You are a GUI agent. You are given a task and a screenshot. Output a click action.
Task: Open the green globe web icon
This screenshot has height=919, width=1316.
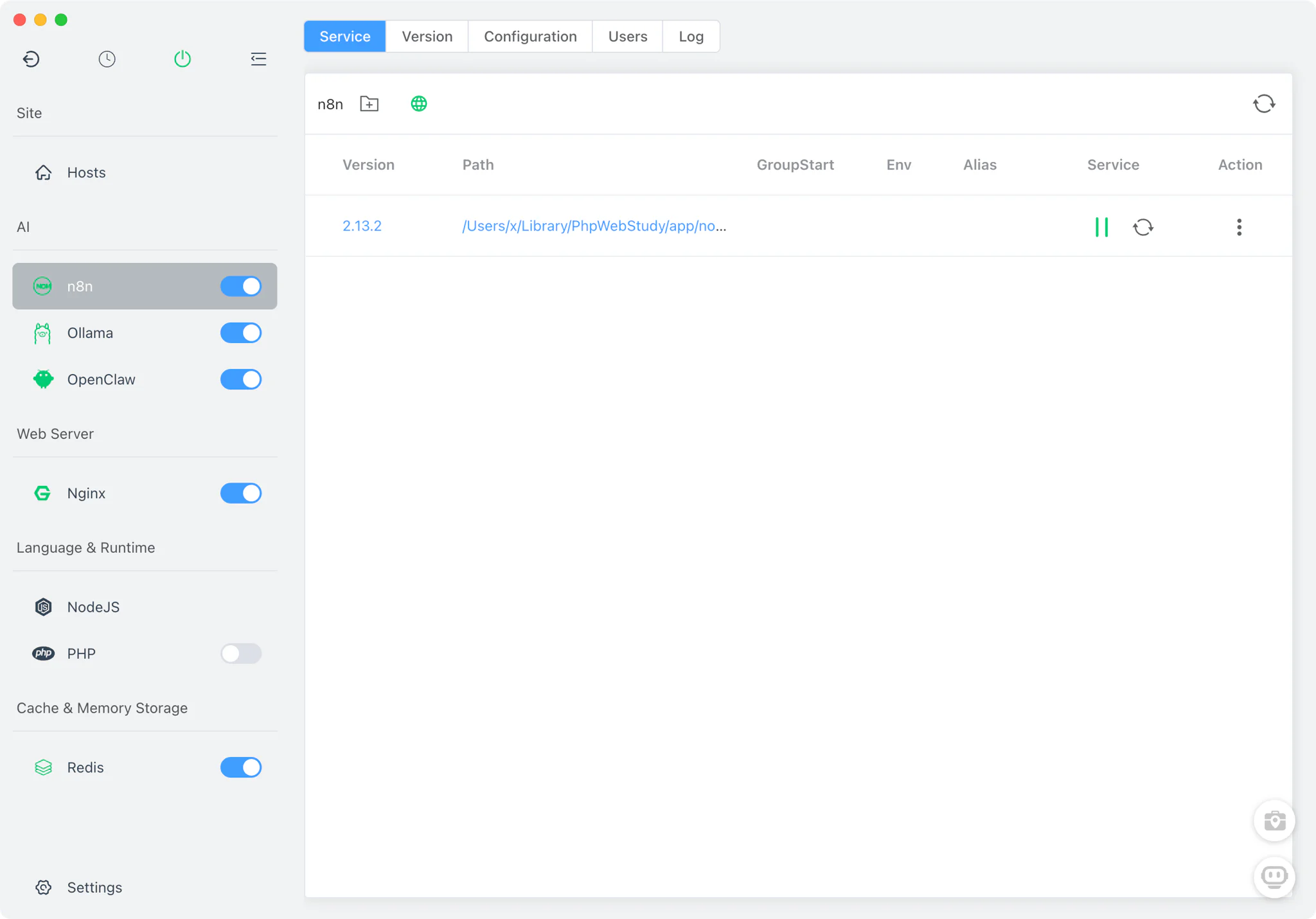418,103
